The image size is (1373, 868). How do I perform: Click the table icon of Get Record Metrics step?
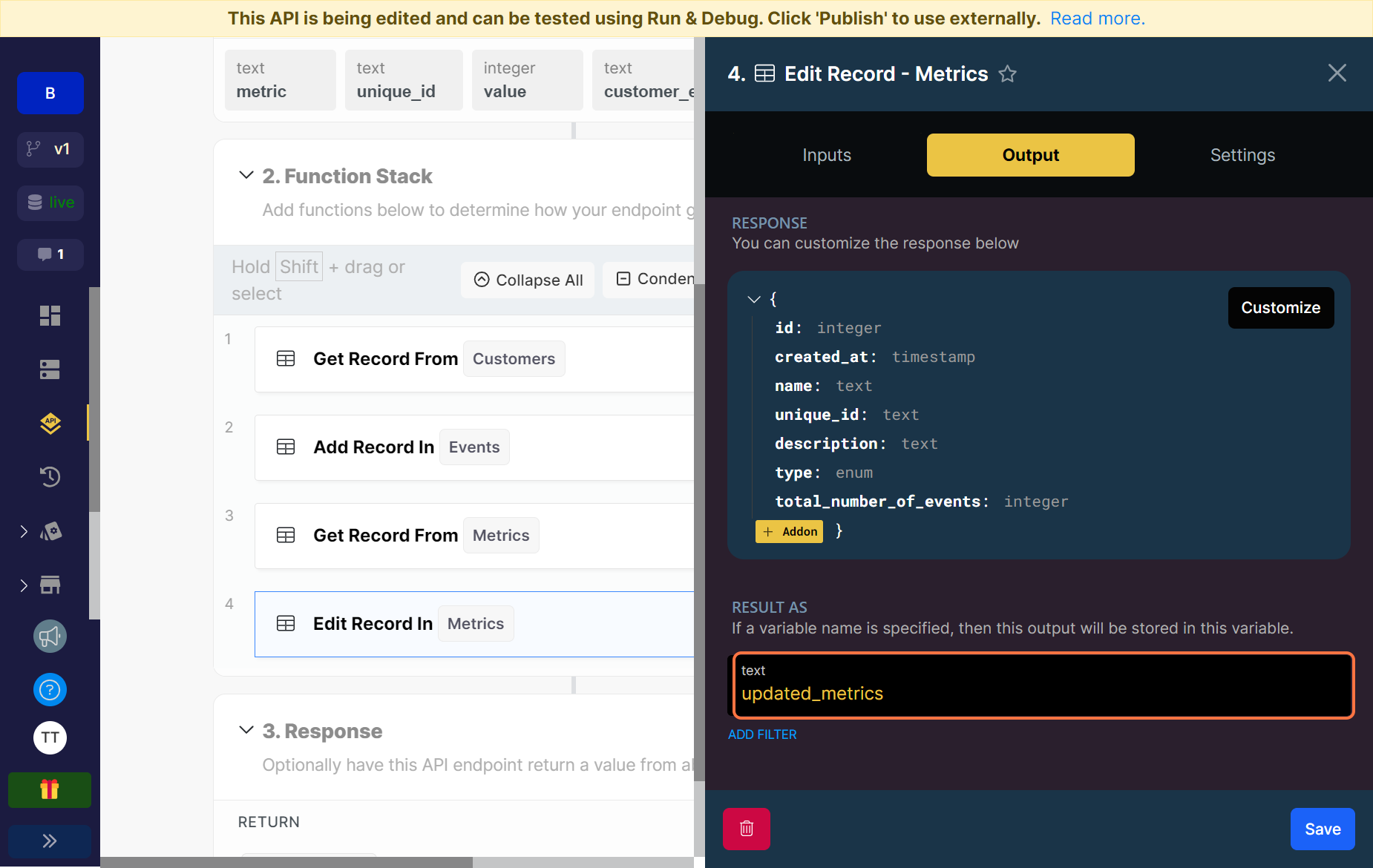pos(286,536)
